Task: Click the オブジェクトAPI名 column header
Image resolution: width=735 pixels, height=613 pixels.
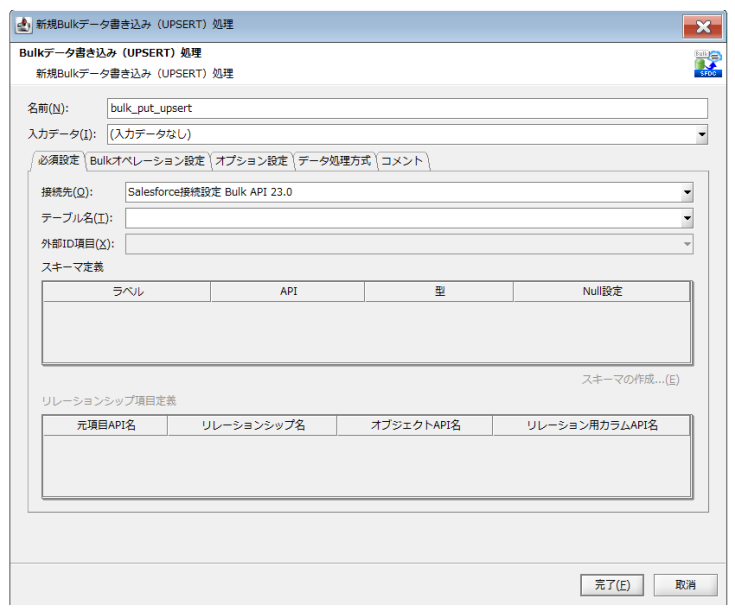Action: point(415,425)
